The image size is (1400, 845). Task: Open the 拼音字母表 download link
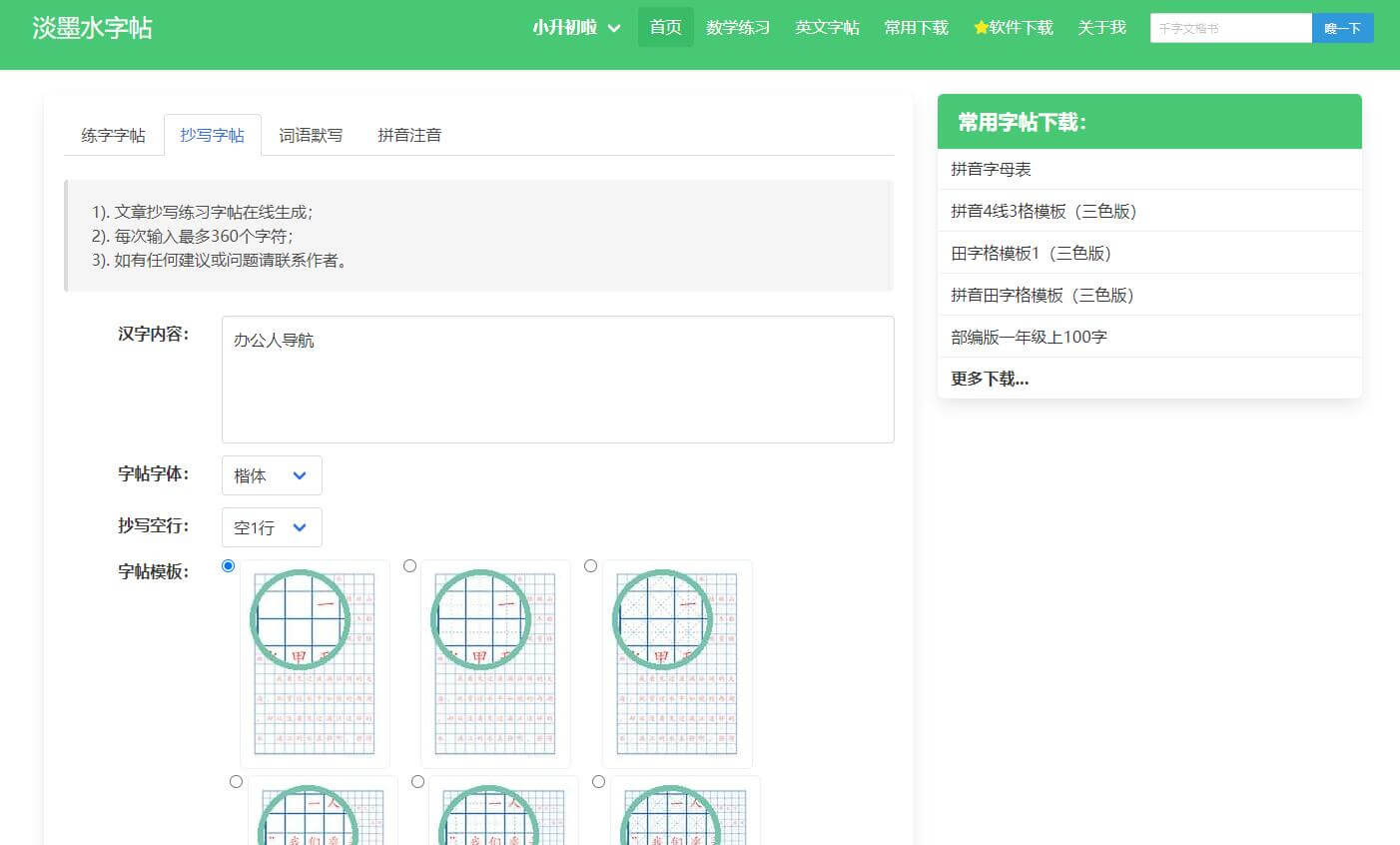[993, 169]
